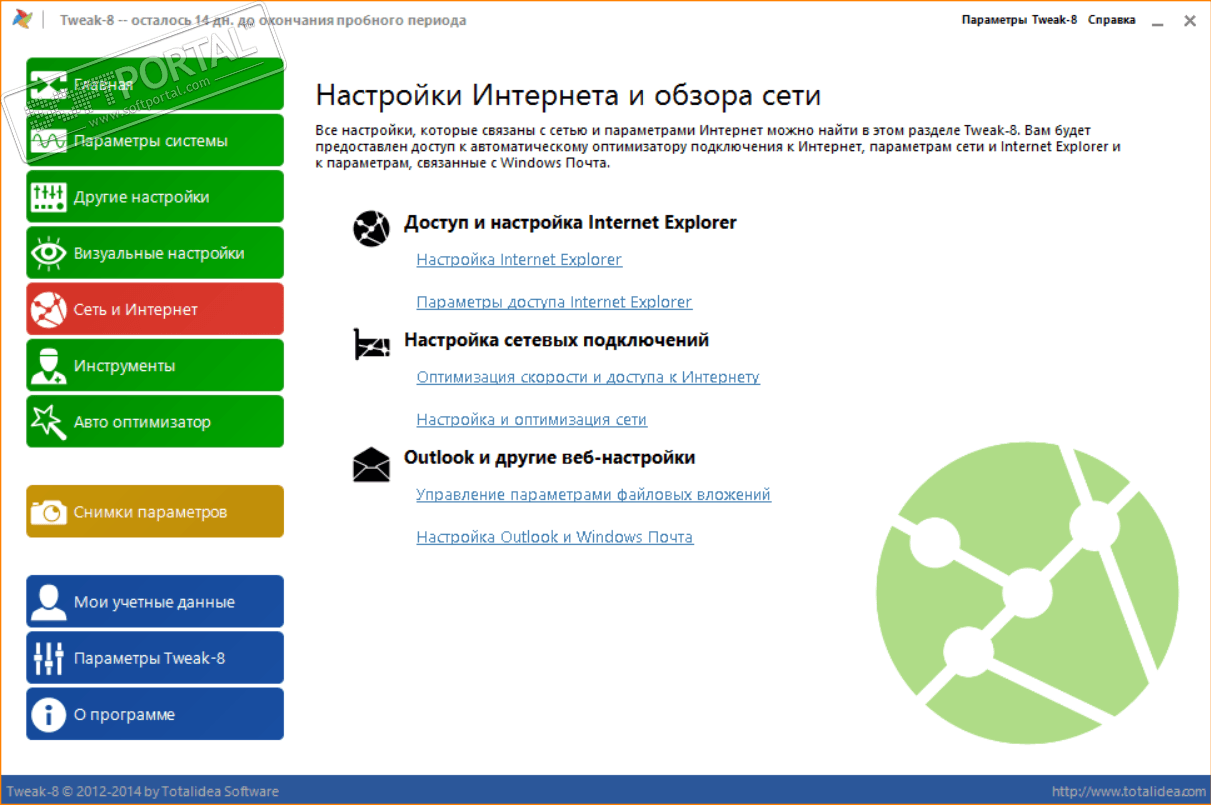Click the envelope icon beside Outlook heading
The image size is (1211, 805).
(371, 463)
